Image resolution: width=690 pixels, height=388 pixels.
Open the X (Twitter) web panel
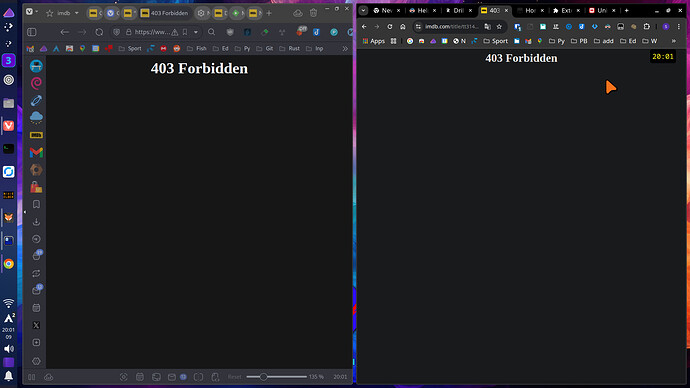pos(36,325)
